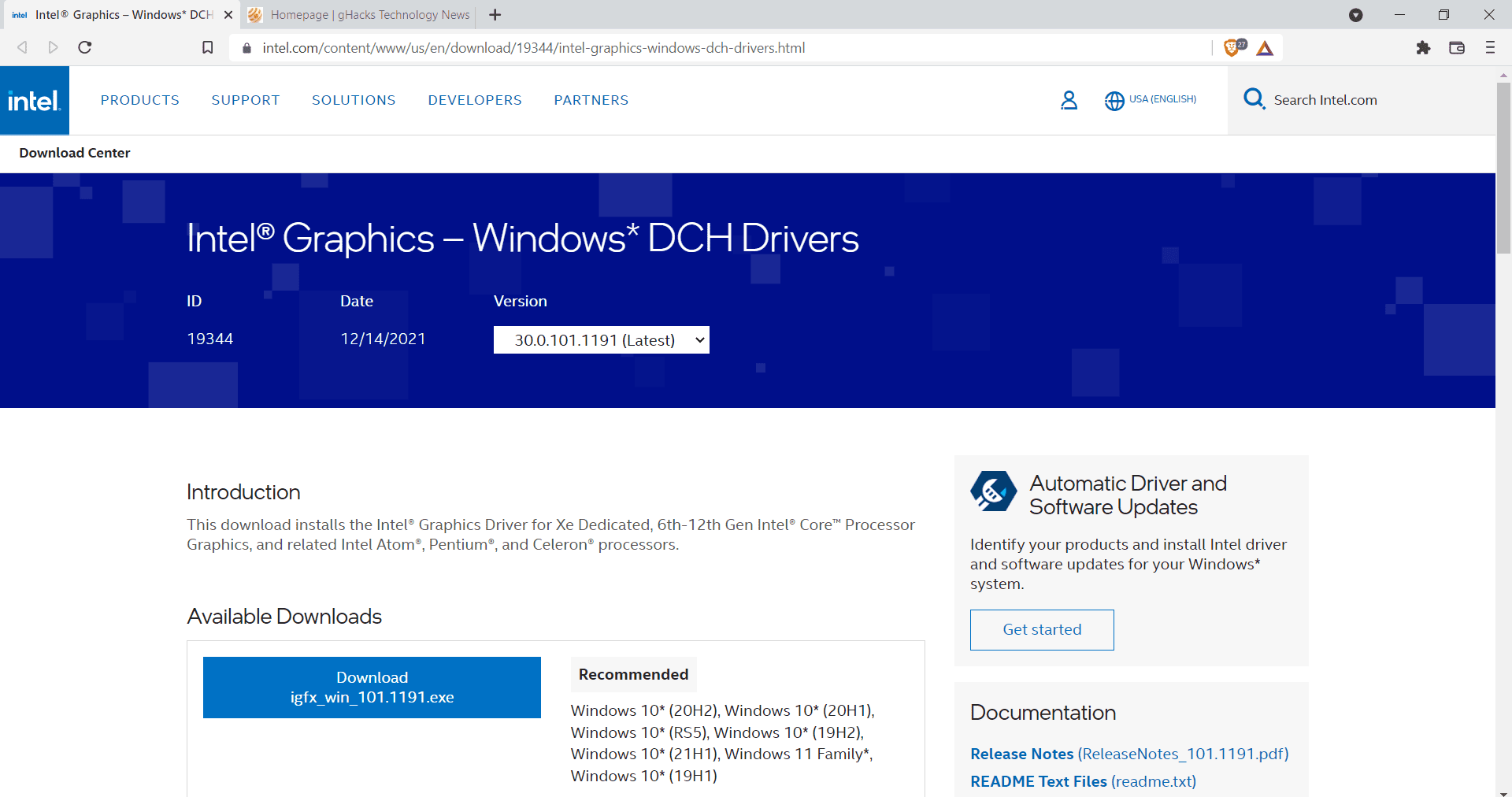Open the browser hamburger menu
The image size is (1512, 797).
[1490, 48]
